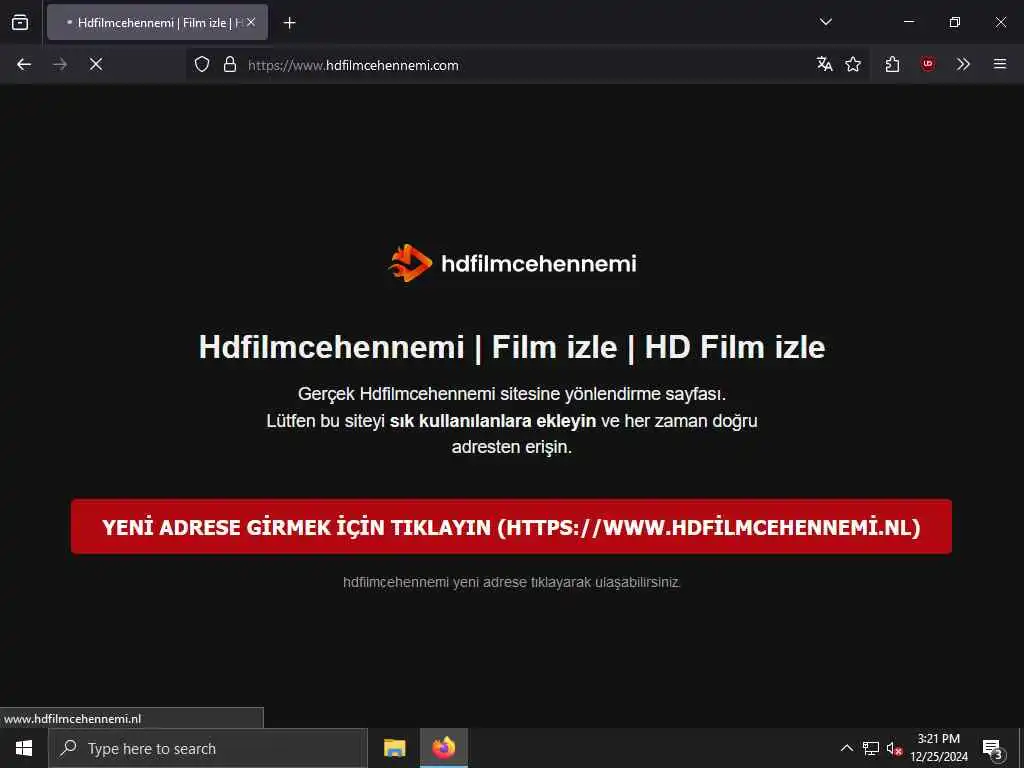Show site security padlock info
This screenshot has width=1024, height=768.
tap(229, 64)
